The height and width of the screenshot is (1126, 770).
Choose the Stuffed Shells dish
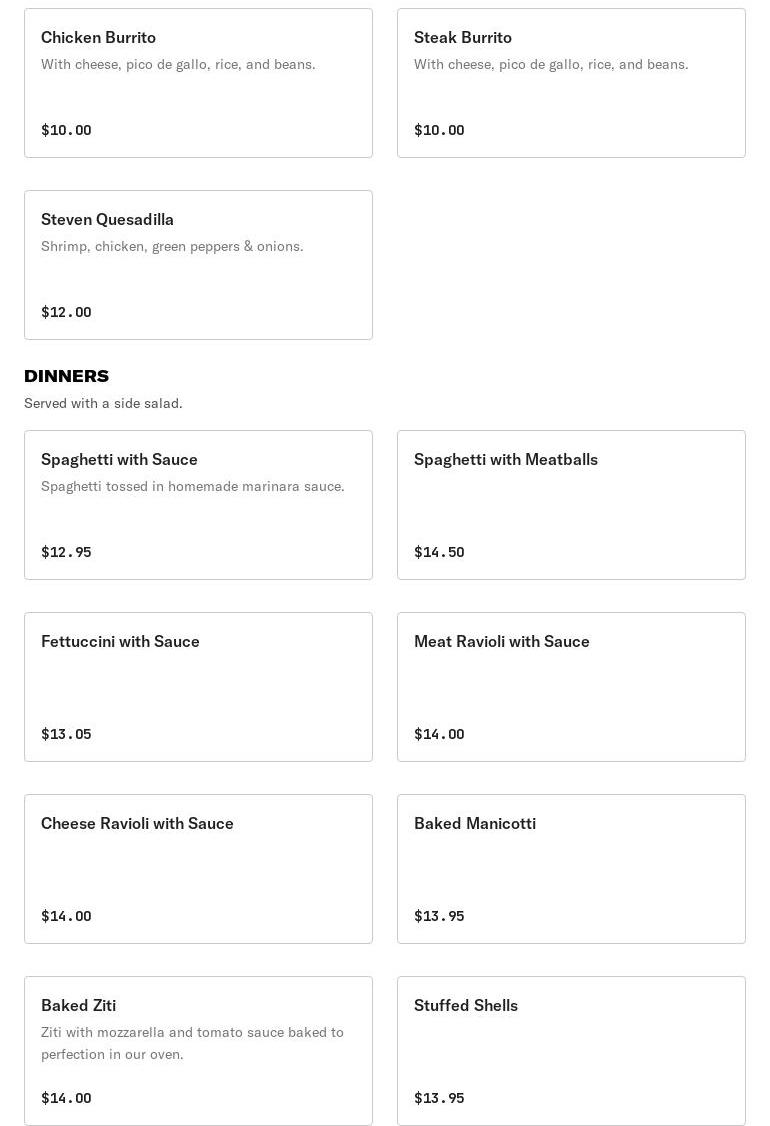(x=571, y=1051)
